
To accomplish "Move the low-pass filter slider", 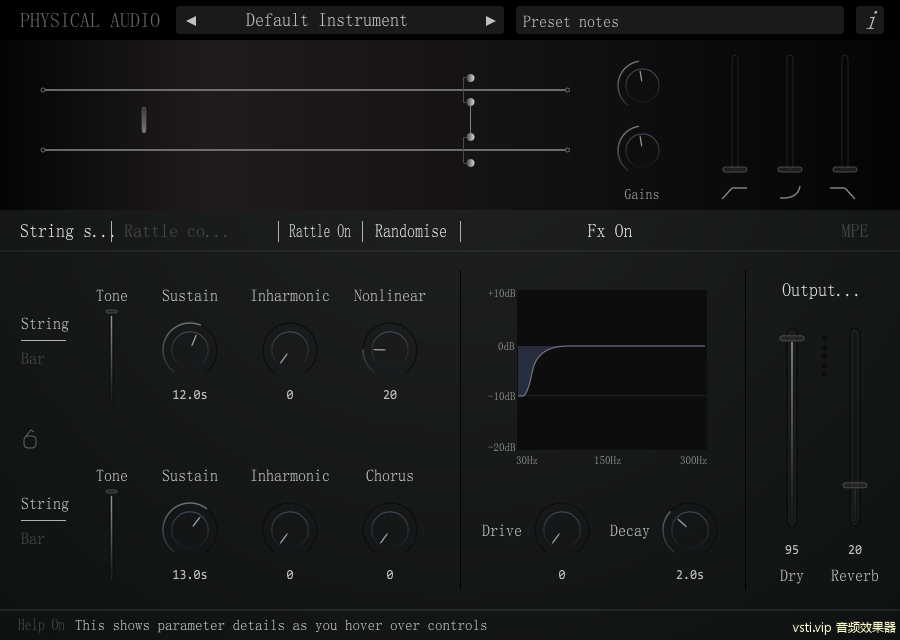I will pyautogui.click(x=845, y=169).
